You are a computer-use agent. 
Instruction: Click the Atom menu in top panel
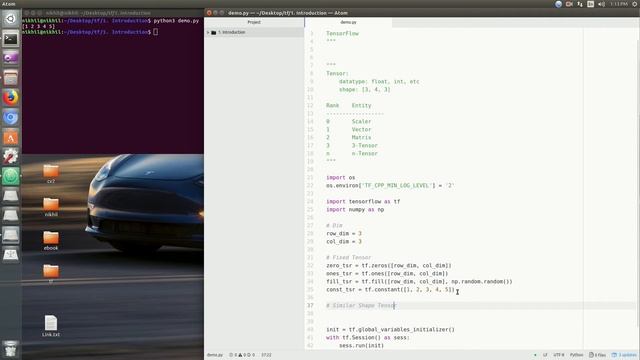[9, 4]
